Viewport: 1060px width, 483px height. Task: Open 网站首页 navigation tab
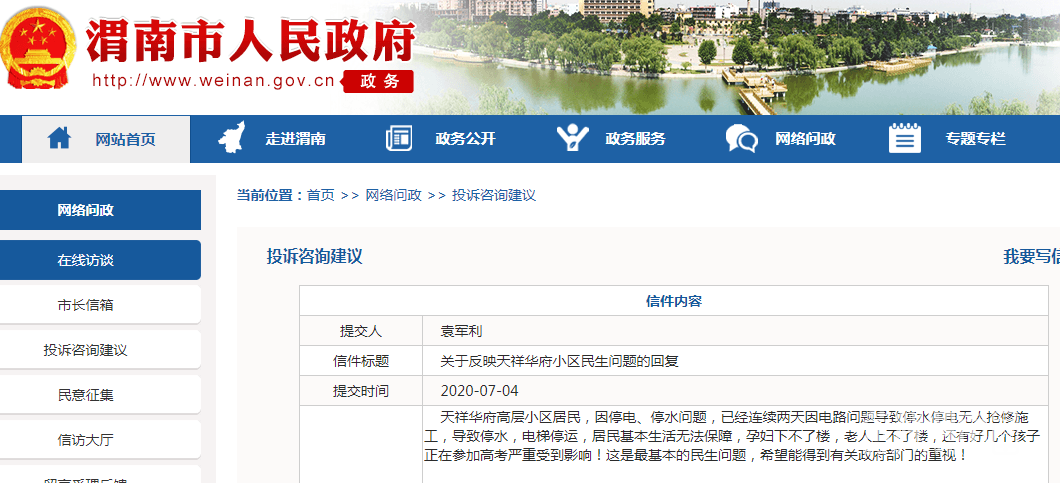(x=125, y=140)
